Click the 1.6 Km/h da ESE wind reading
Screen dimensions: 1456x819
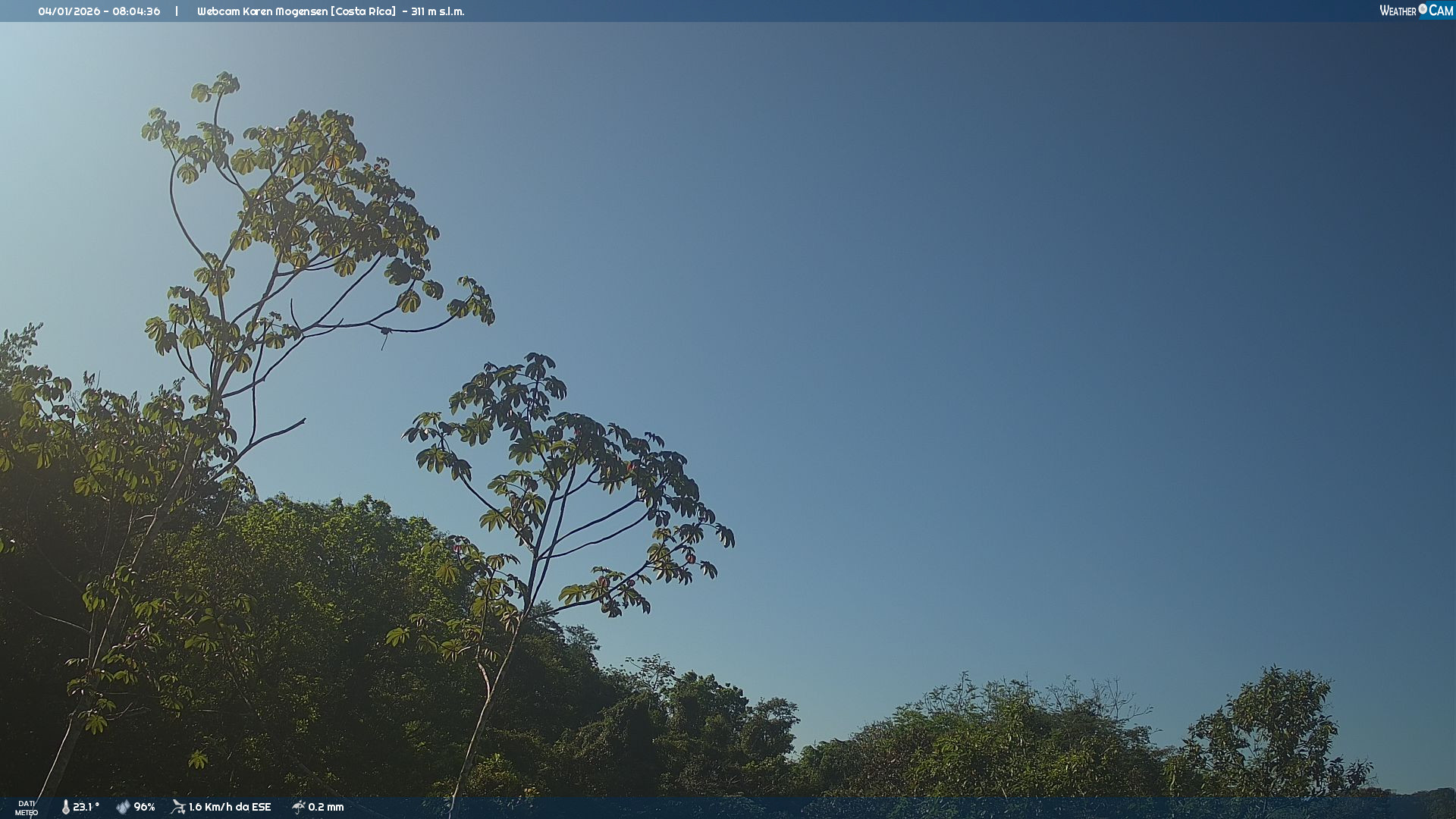[x=229, y=807]
